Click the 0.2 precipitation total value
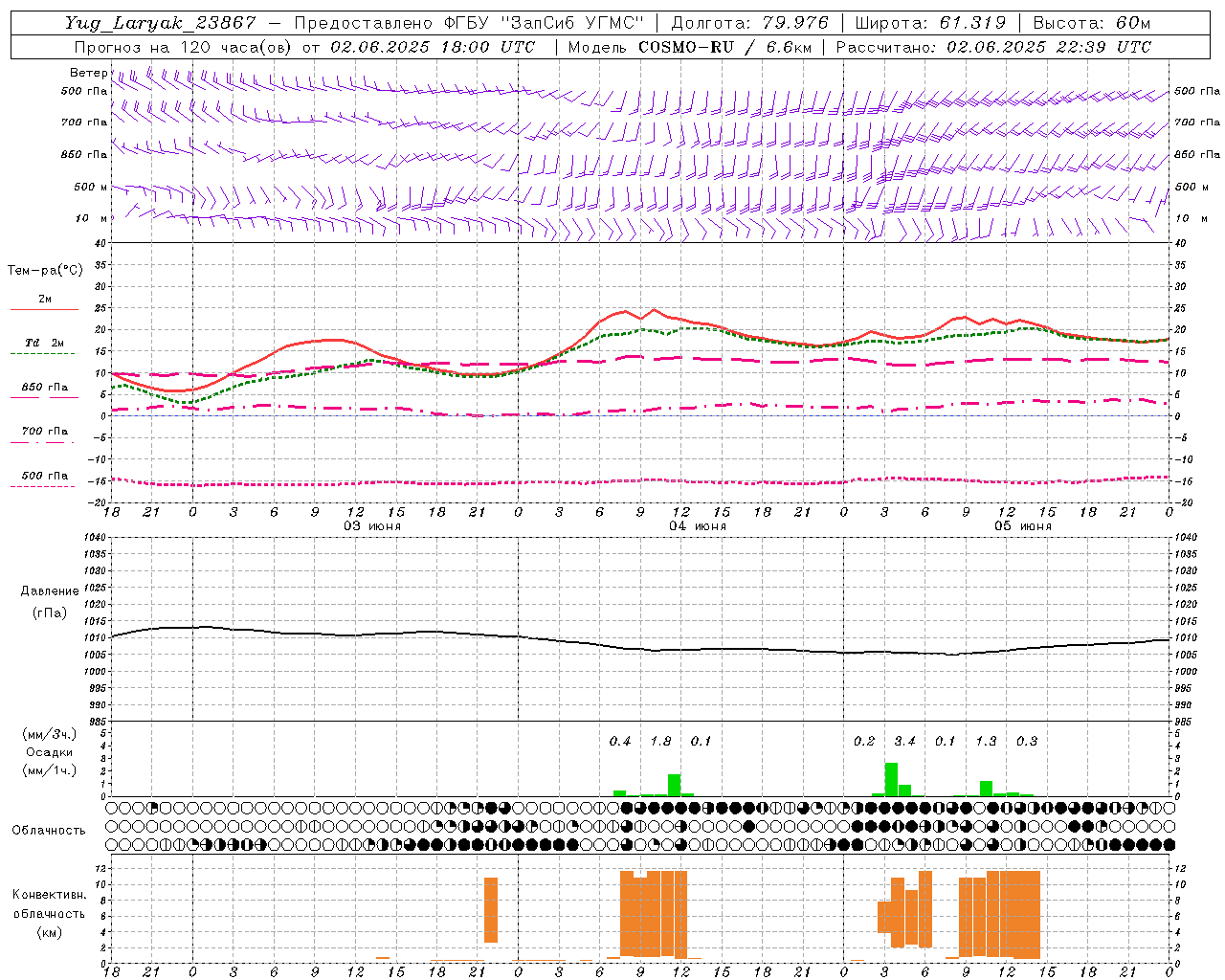This screenshot has height=980, width=1225. click(x=864, y=742)
